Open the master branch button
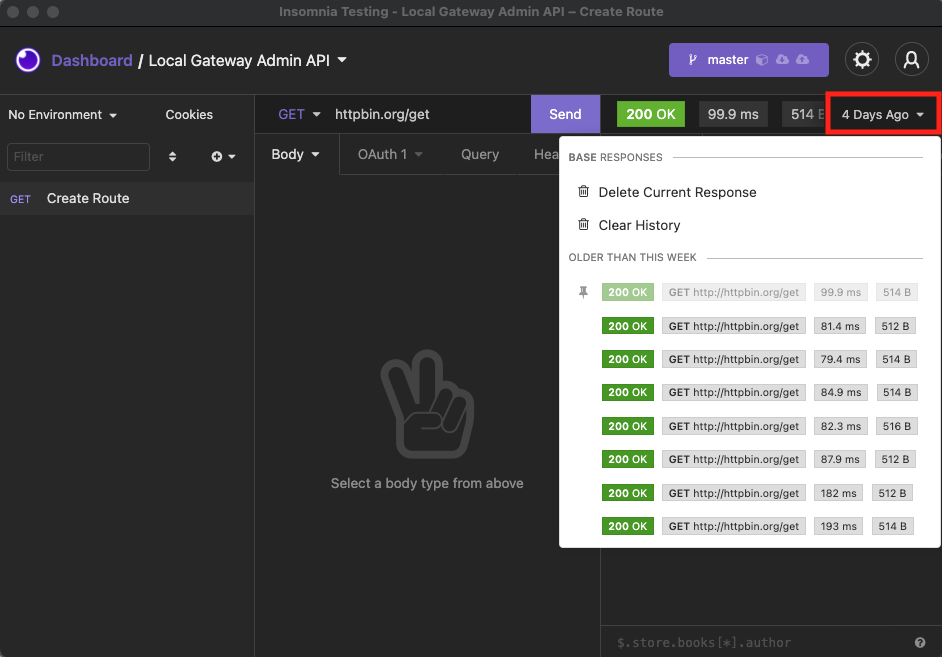942x657 pixels. pos(749,59)
